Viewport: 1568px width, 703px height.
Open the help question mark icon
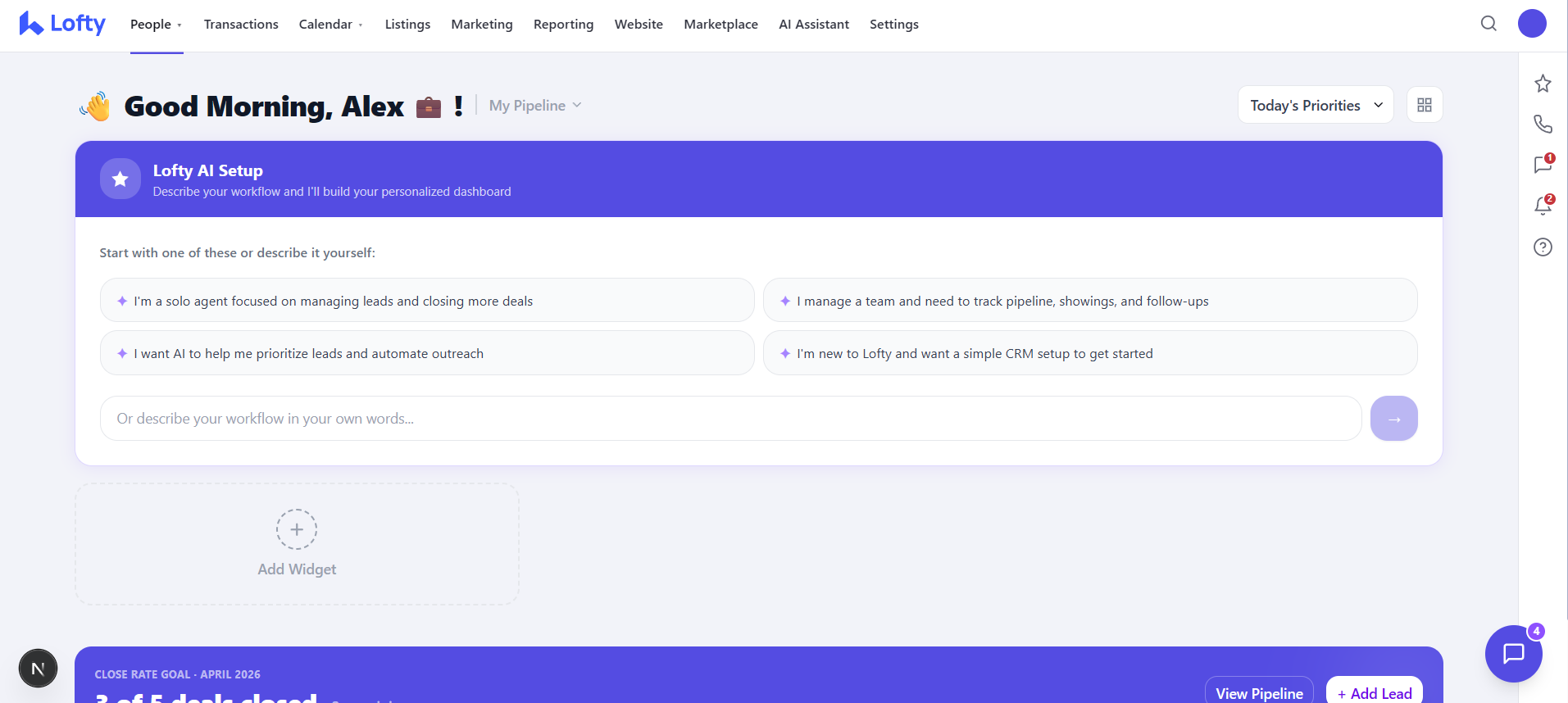click(x=1543, y=247)
